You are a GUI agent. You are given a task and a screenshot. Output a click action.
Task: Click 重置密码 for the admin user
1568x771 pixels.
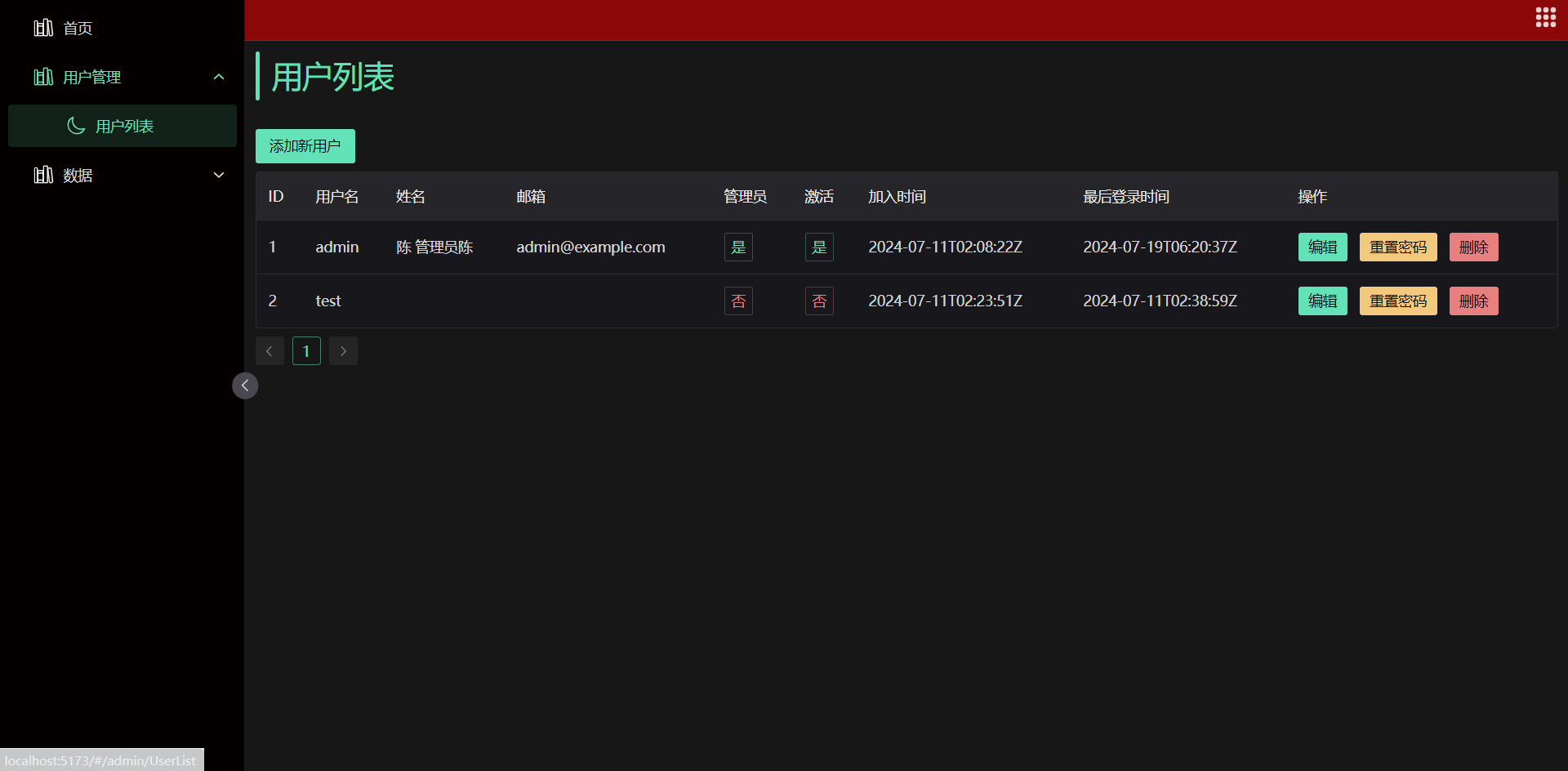coord(1398,247)
